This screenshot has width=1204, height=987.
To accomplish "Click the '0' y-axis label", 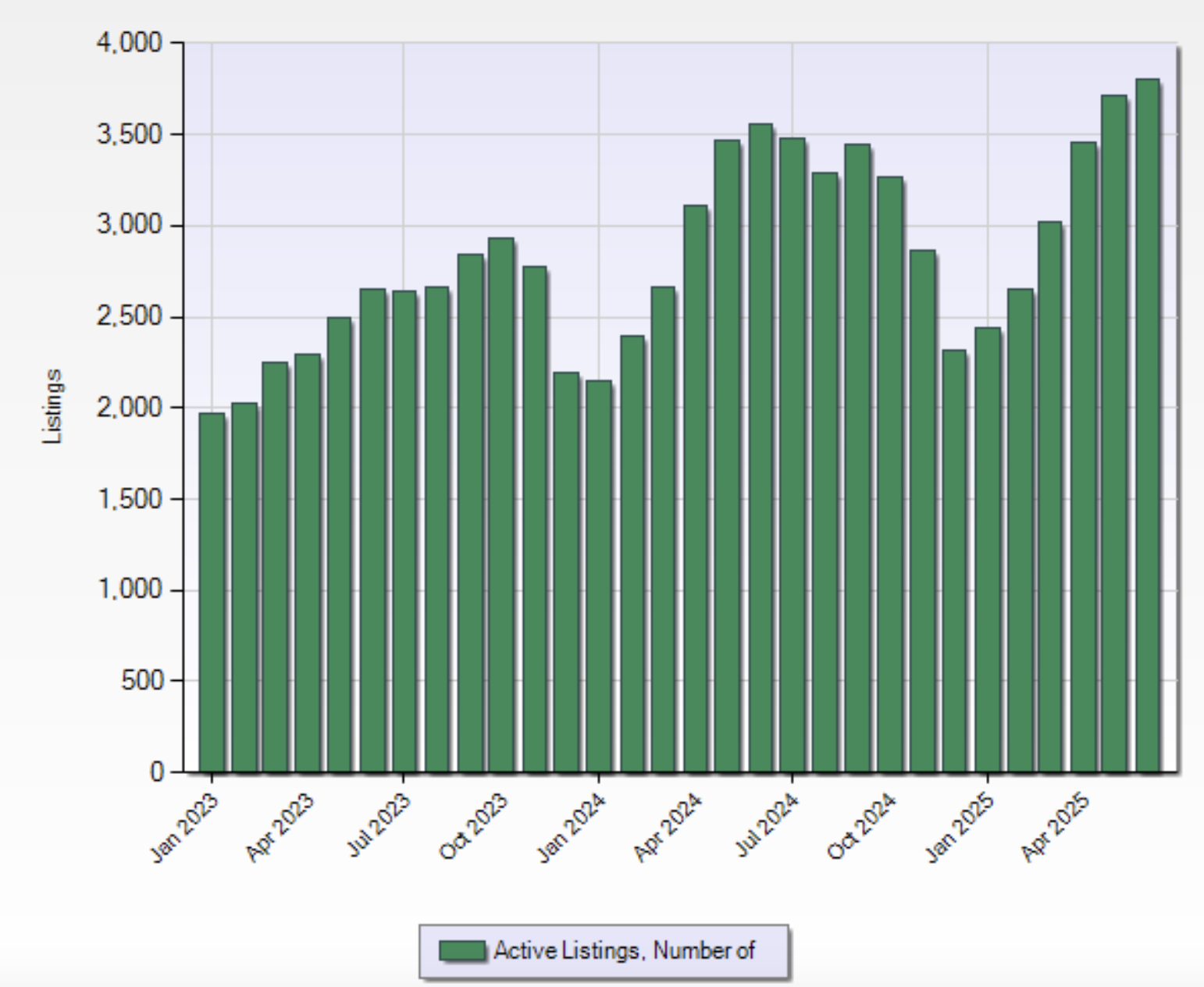I will [156, 771].
